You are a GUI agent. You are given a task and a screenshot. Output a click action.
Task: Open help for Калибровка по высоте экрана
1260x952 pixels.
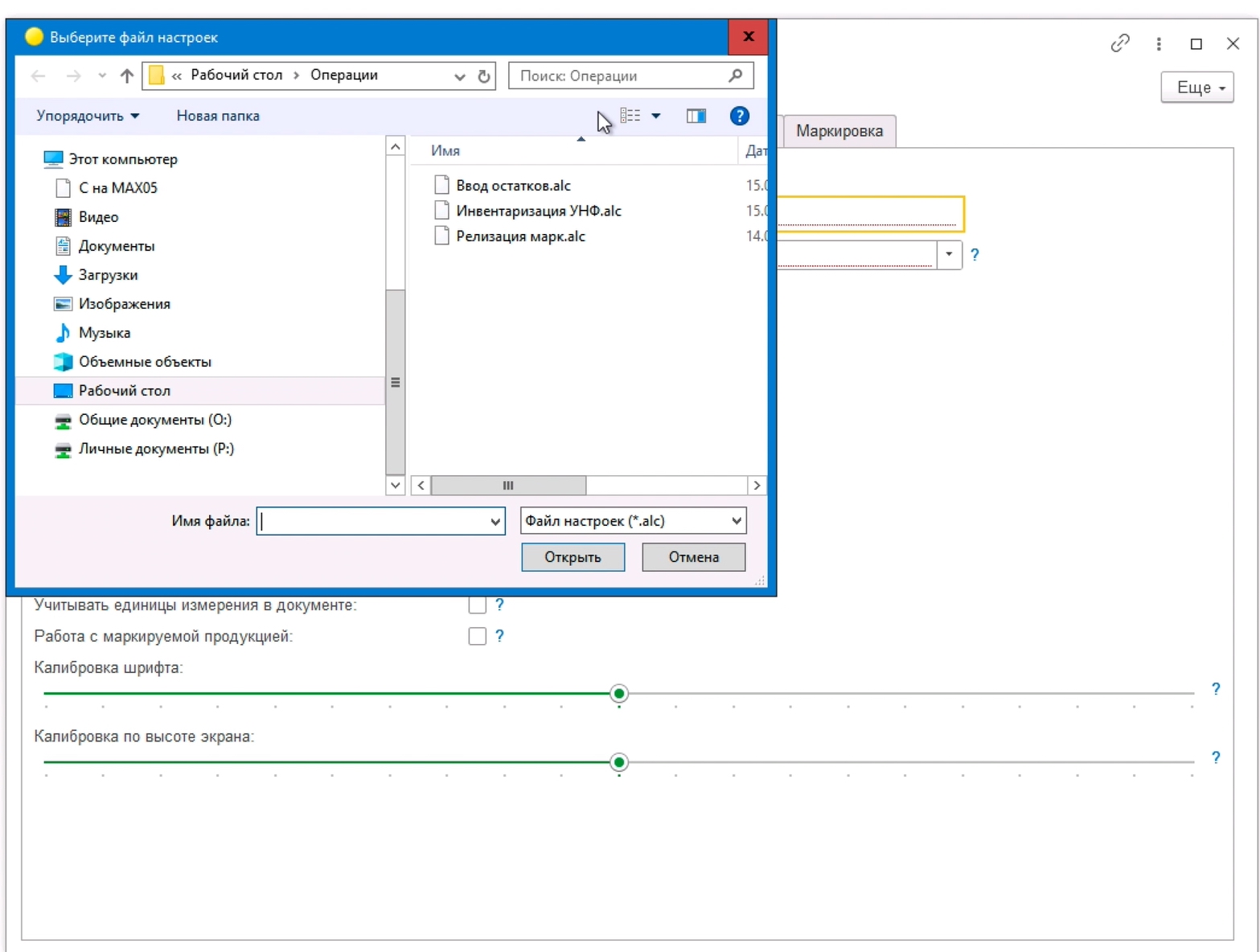[x=1216, y=757]
